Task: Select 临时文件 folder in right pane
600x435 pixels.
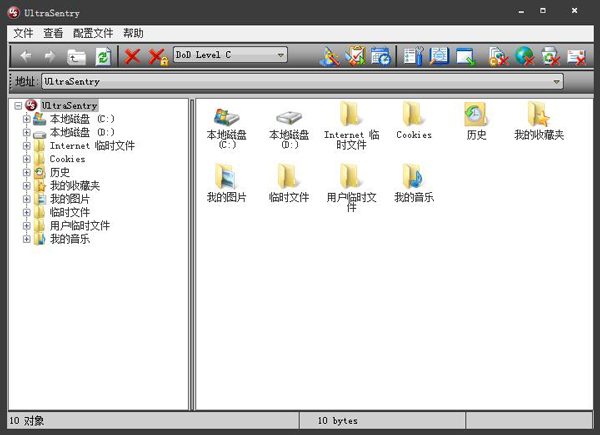Action: 289,176
